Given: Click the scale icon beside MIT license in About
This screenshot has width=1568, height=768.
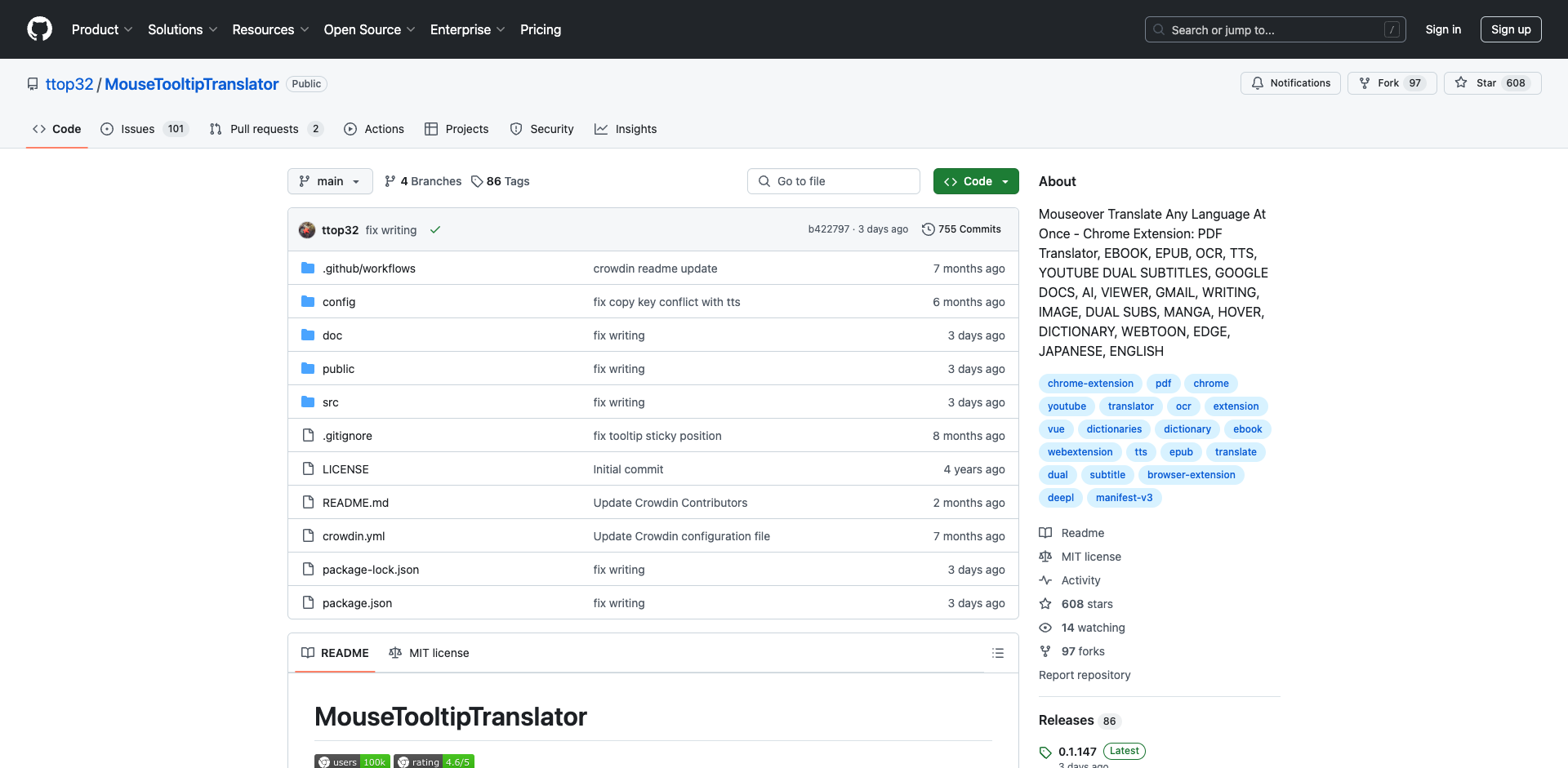Looking at the screenshot, I should point(1045,557).
